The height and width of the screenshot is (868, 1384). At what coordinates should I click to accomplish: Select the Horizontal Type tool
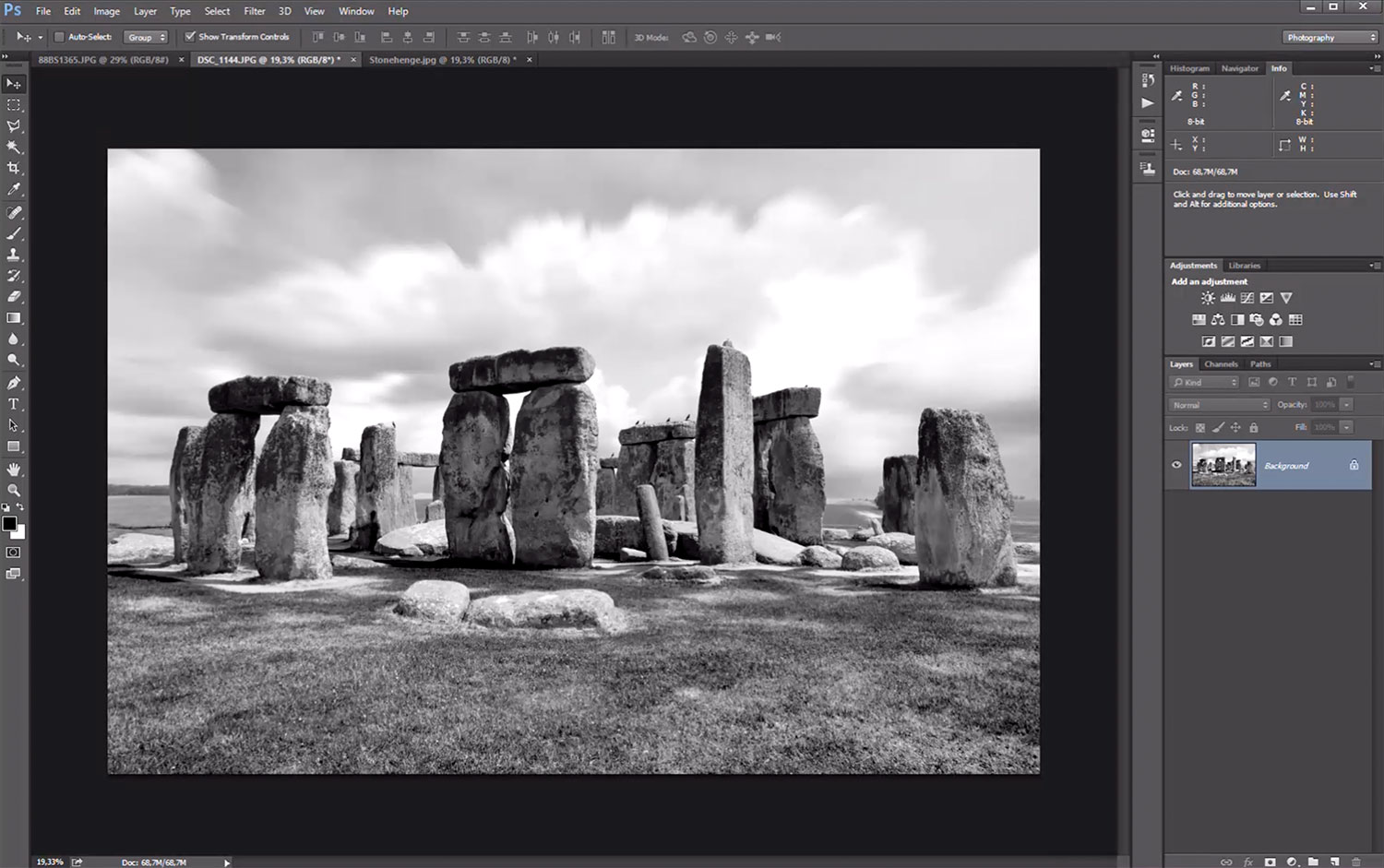pyautogui.click(x=14, y=404)
